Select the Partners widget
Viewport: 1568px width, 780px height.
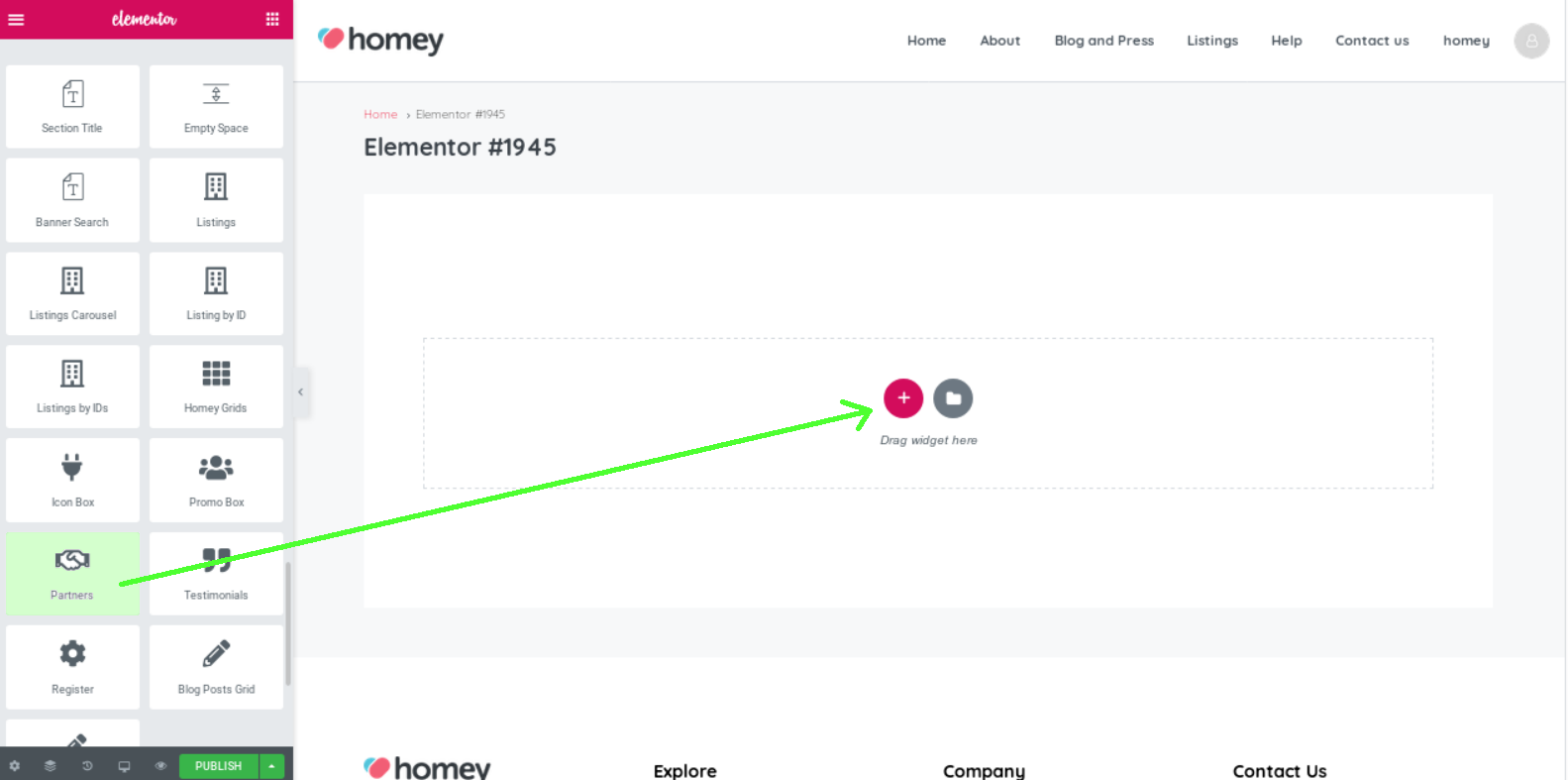coord(72,574)
